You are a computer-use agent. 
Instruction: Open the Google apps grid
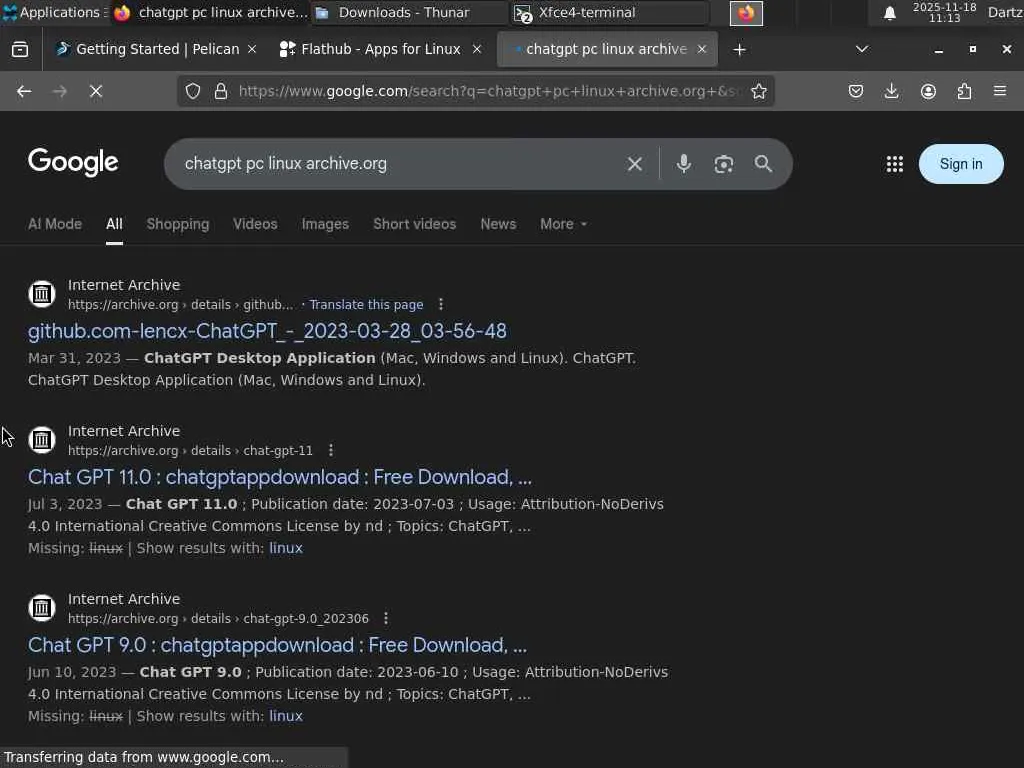895,164
